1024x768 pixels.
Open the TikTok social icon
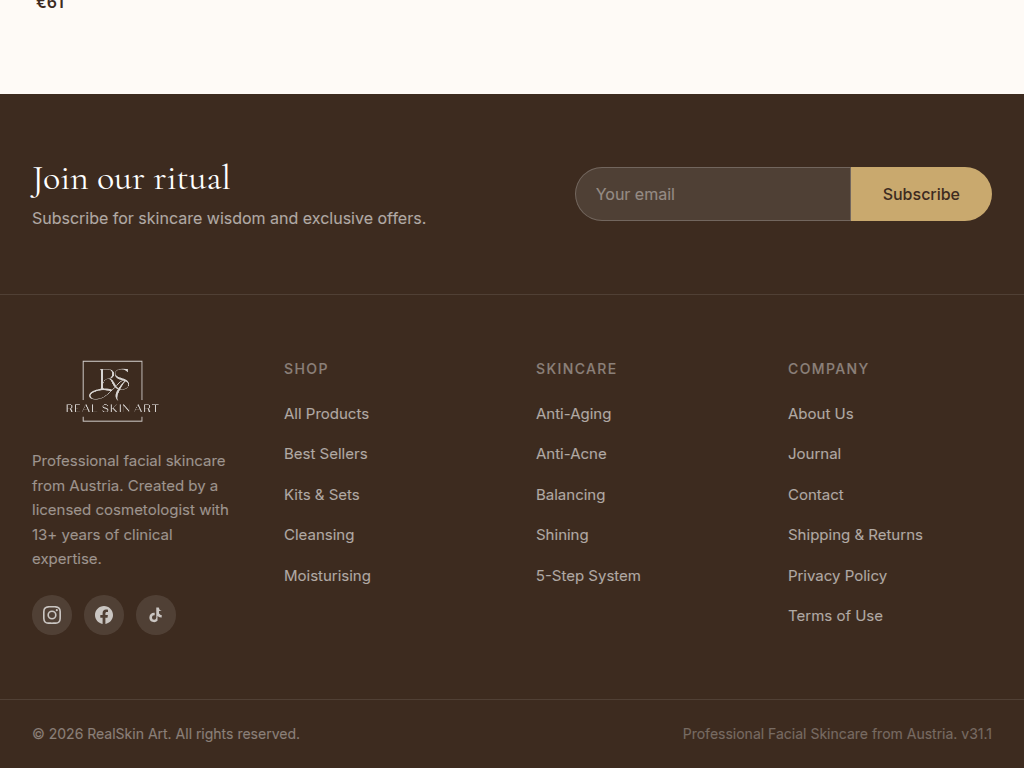coord(156,615)
